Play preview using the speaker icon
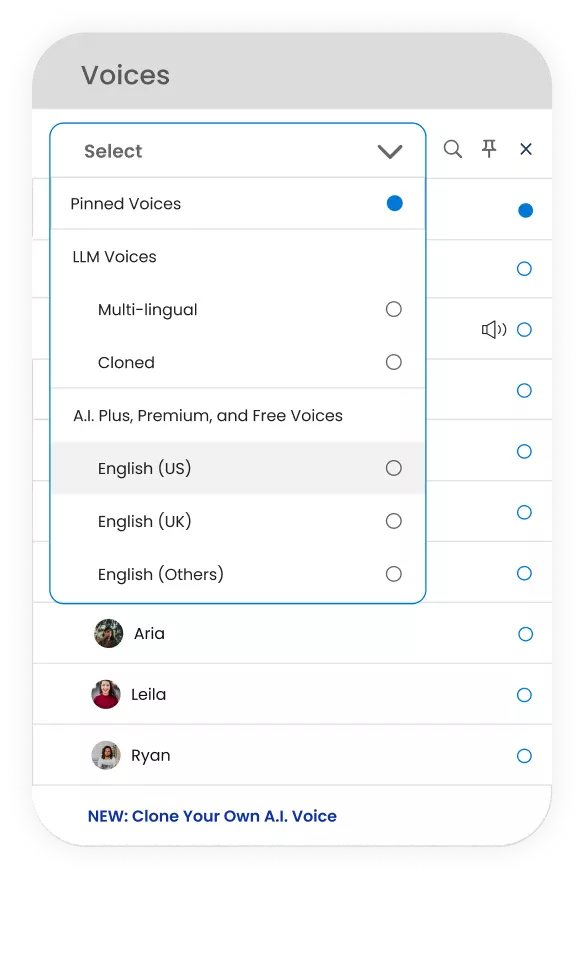The height and width of the screenshot is (961, 584). (x=494, y=330)
